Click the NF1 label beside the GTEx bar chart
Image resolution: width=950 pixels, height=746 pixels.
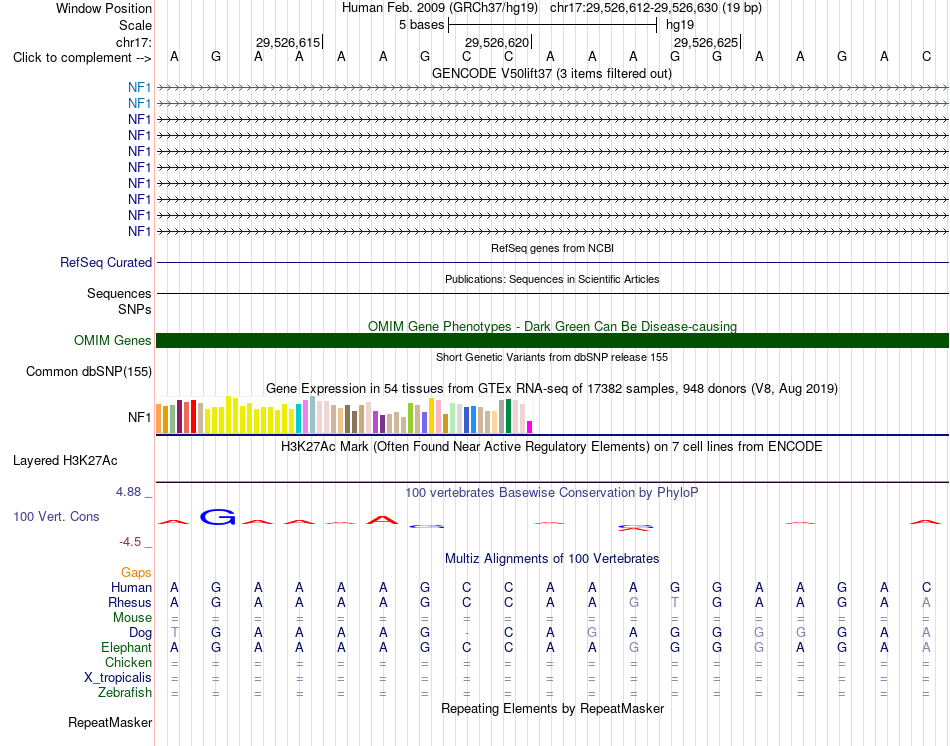coord(139,417)
